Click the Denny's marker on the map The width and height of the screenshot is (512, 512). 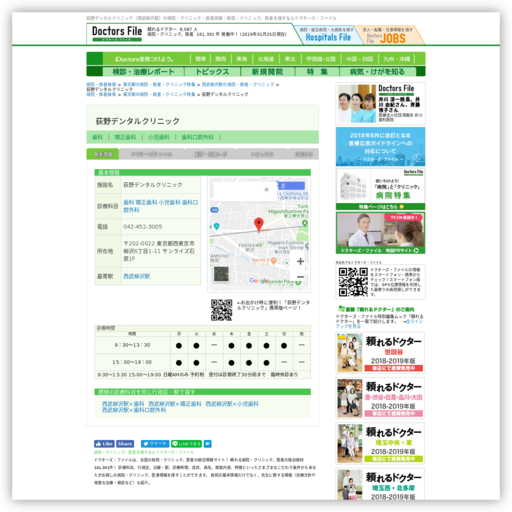click(x=274, y=261)
